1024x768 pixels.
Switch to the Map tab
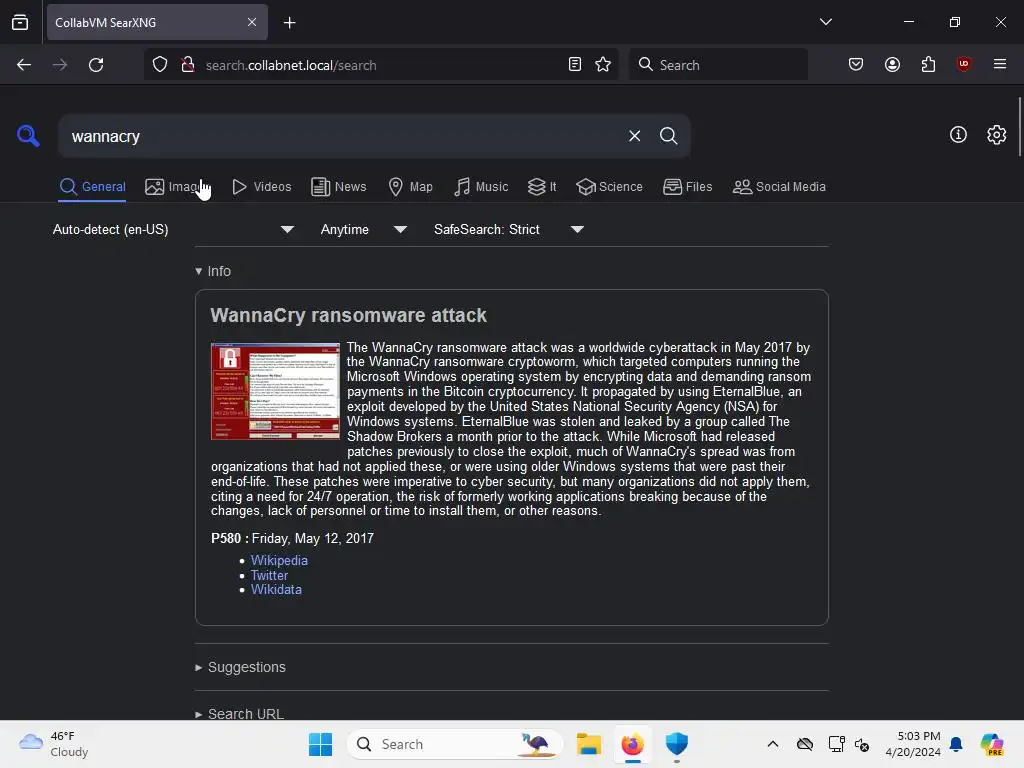(410, 187)
